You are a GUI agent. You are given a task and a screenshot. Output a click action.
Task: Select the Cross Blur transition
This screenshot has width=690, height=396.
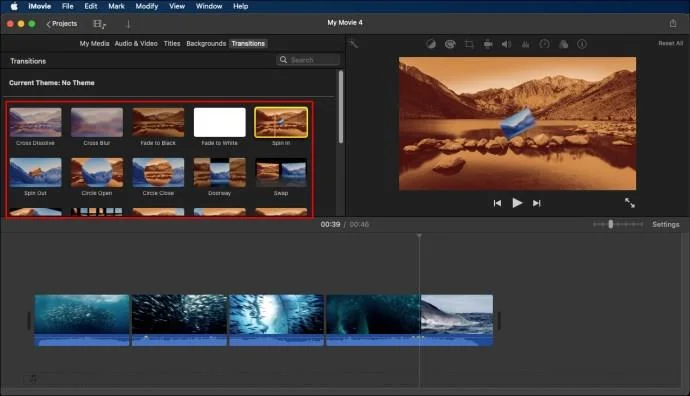point(97,122)
